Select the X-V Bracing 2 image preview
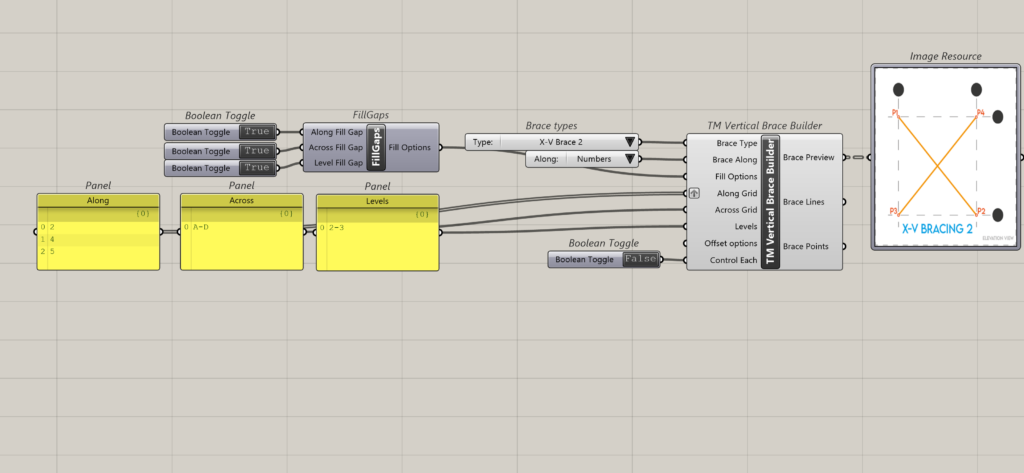The width and height of the screenshot is (1024, 473). [x=940, y=157]
